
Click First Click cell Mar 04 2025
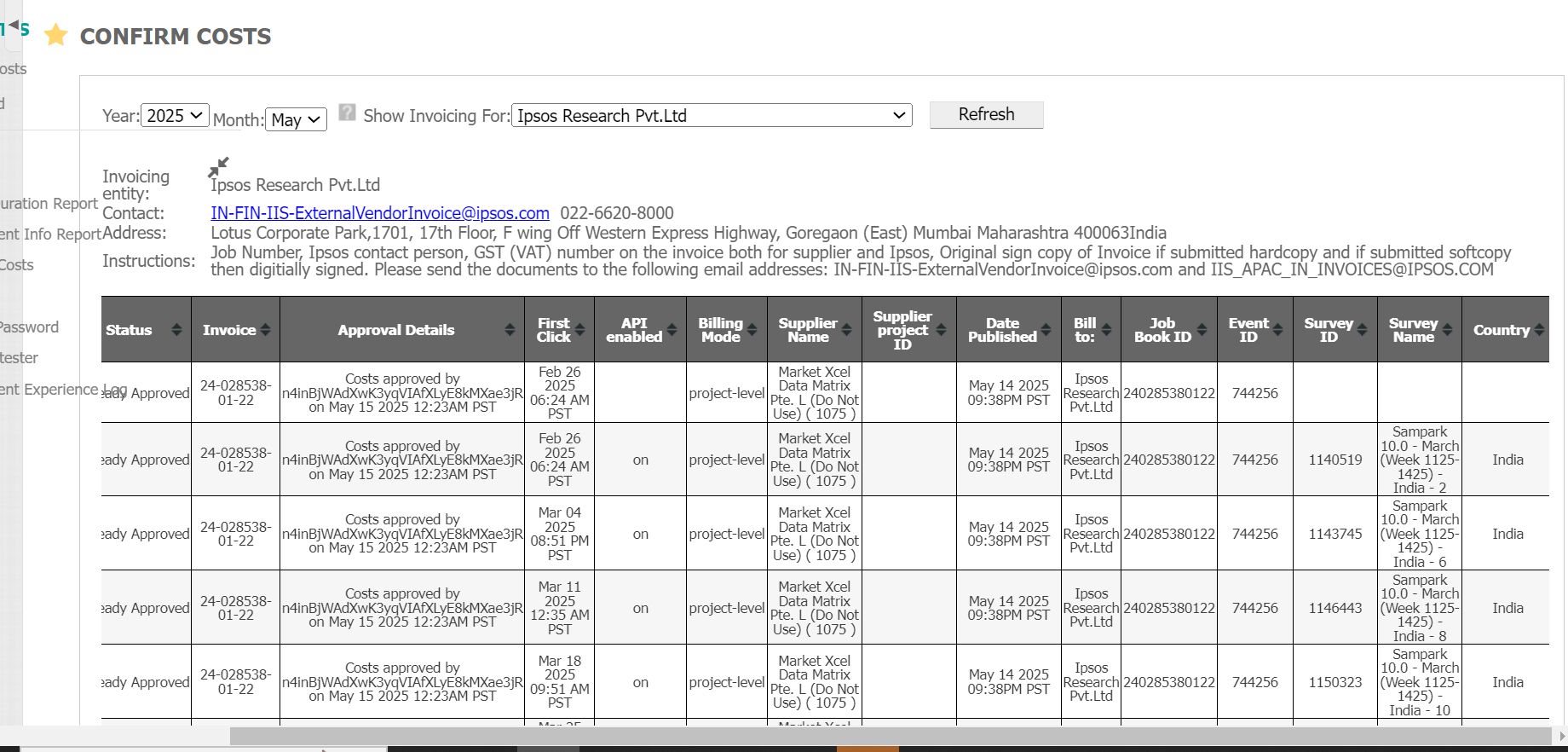(x=560, y=534)
